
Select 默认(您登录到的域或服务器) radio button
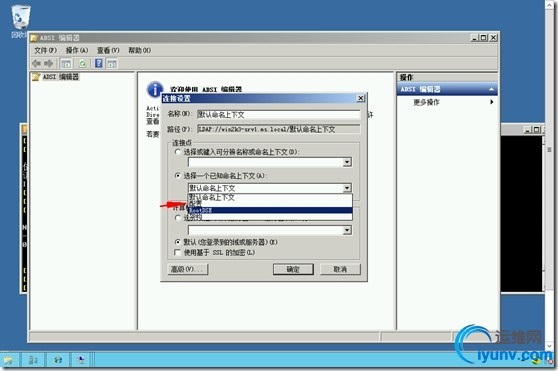pyautogui.click(x=178, y=242)
